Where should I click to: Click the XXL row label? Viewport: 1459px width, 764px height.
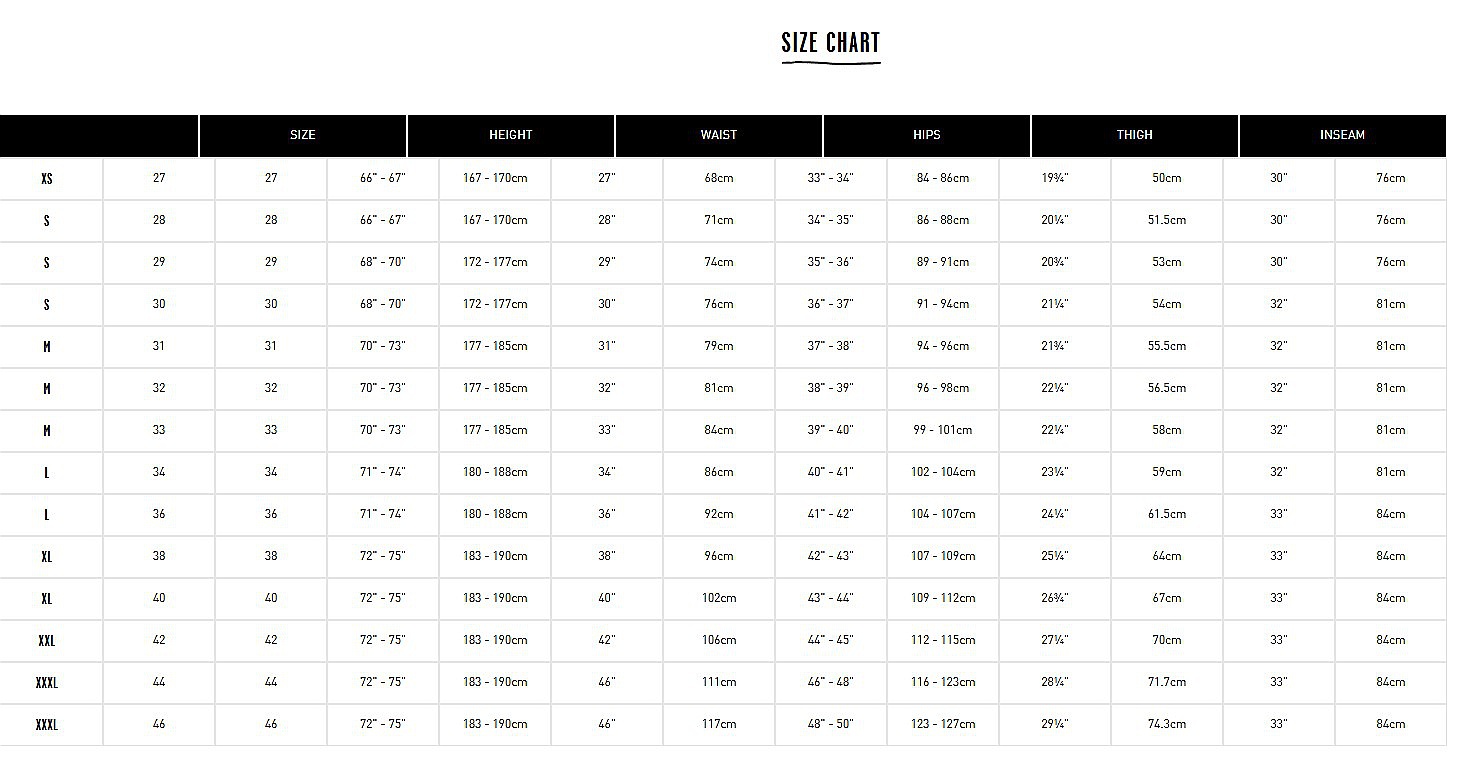tap(47, 641)
